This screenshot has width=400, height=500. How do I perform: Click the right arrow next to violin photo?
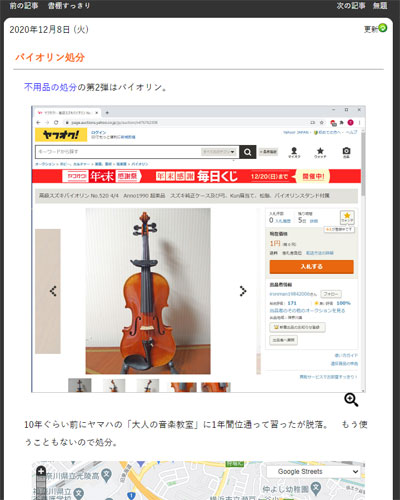point(243,291)
